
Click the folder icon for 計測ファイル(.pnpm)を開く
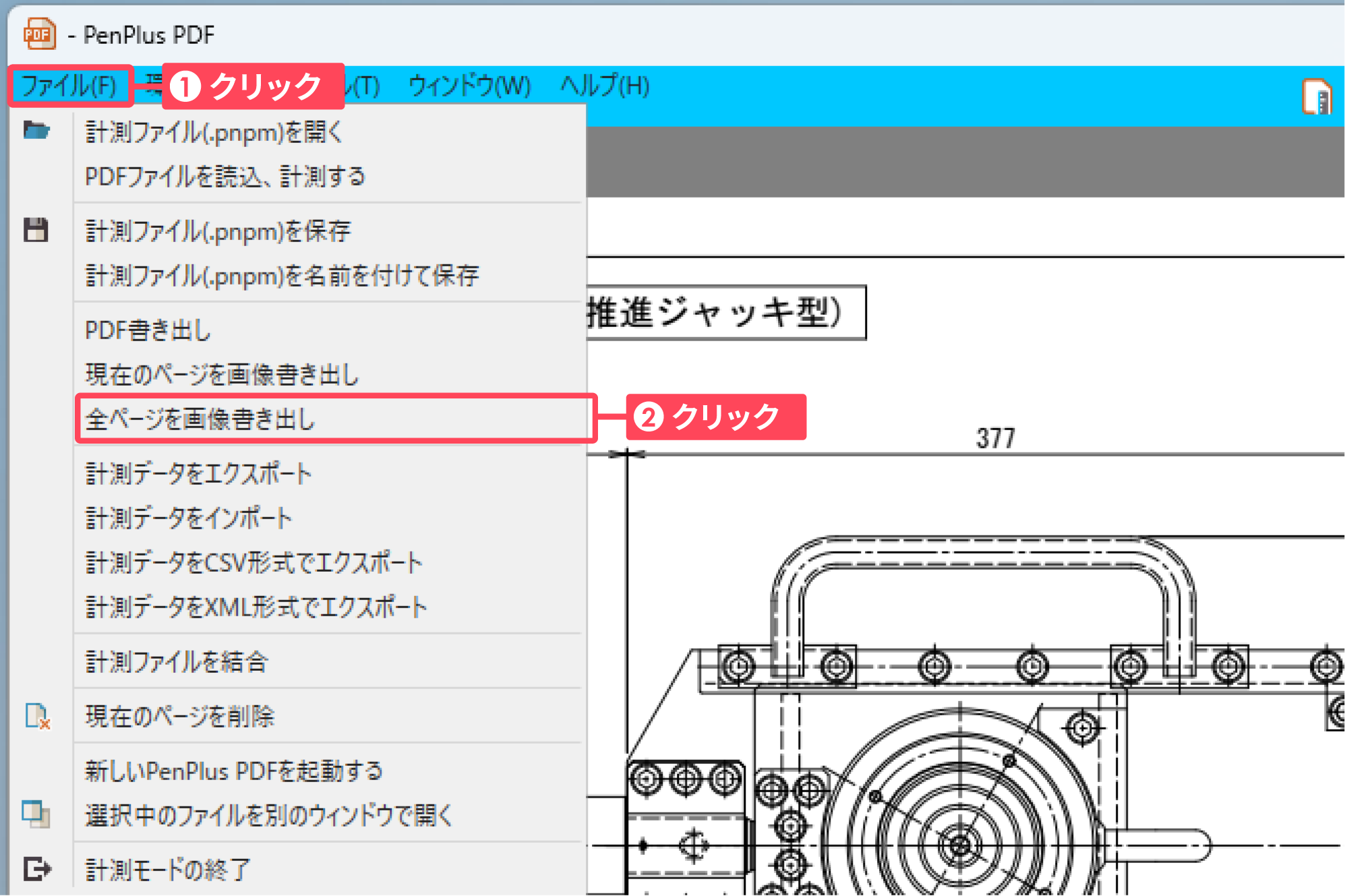[36, 130]
